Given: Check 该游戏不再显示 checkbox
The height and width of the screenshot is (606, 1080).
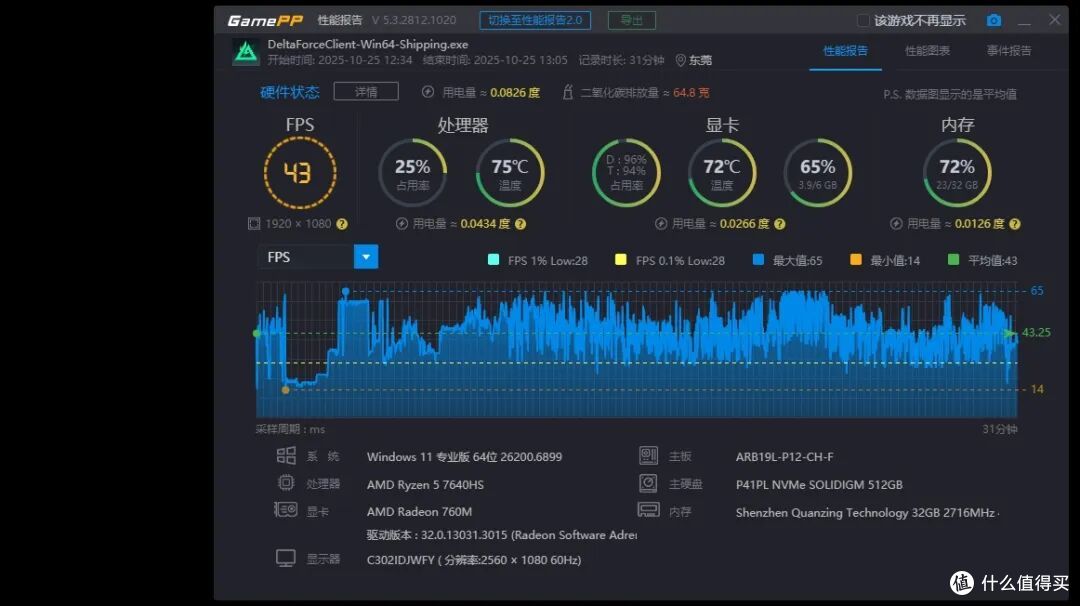Looking at the screenshot, I should click(862, 21).
